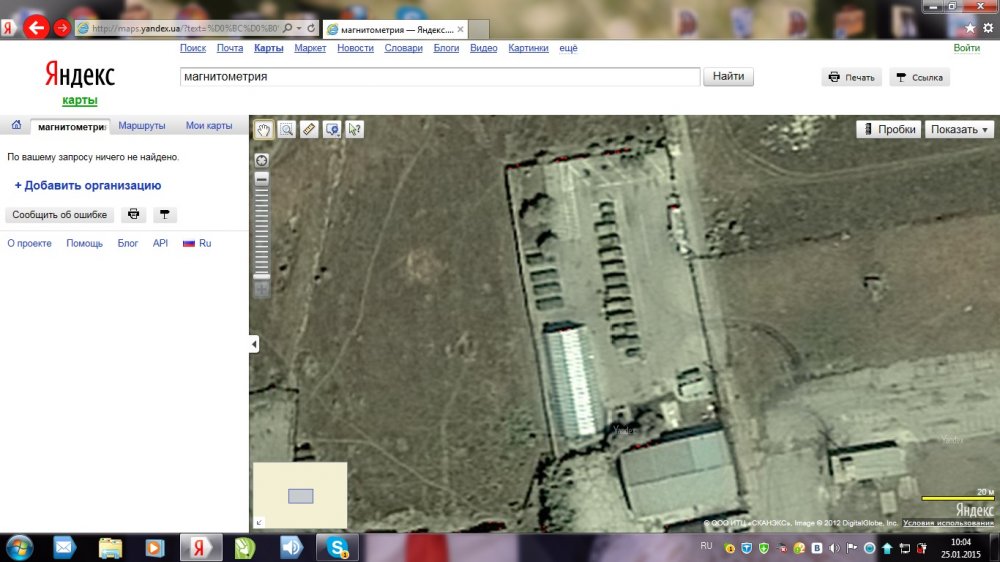1000x562 pixels.
Task: Activate the magnifier zoom-to-area tool
Action: pos(287,129)
